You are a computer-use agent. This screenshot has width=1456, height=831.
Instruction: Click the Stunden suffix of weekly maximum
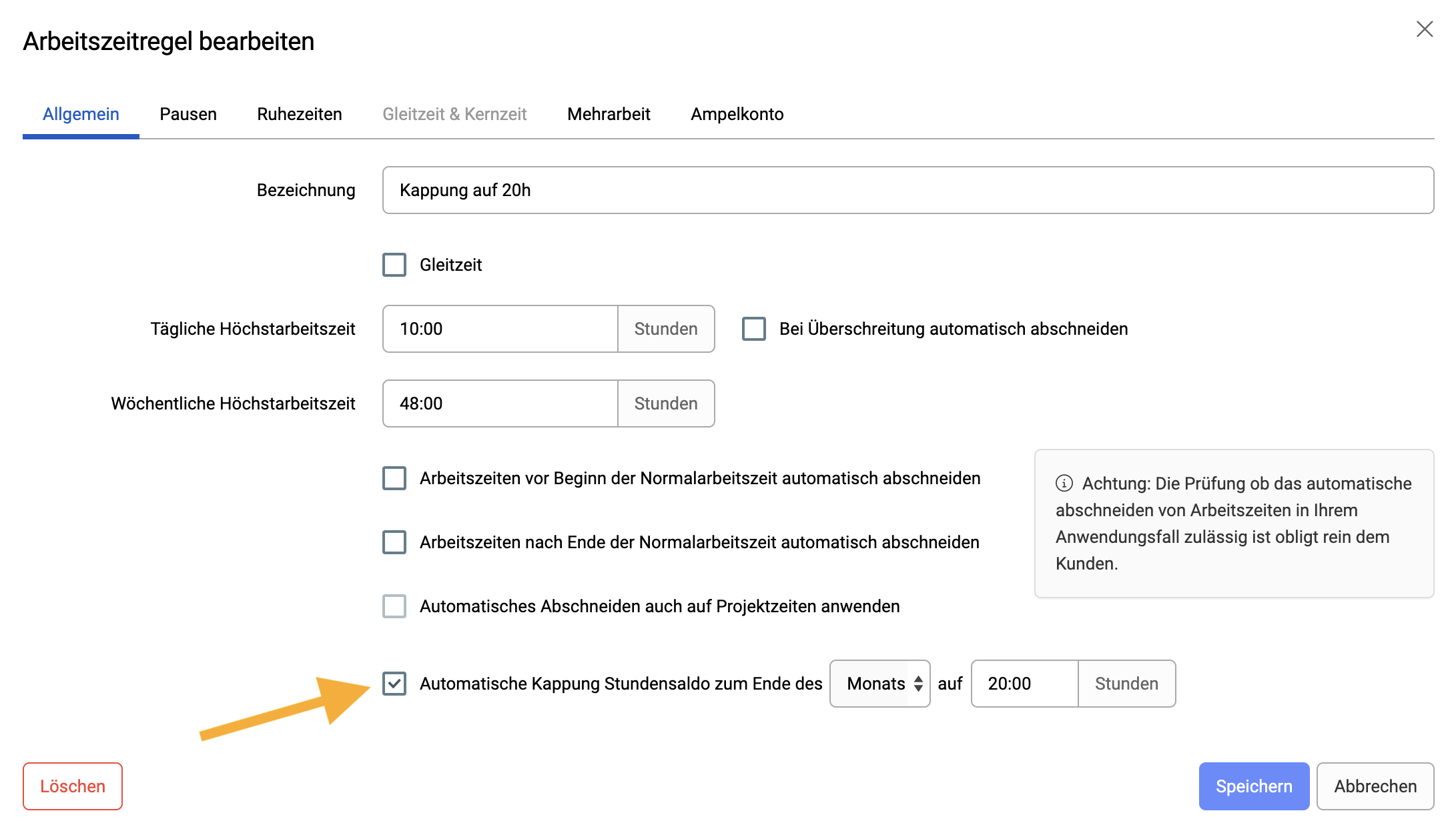point(666,403)
